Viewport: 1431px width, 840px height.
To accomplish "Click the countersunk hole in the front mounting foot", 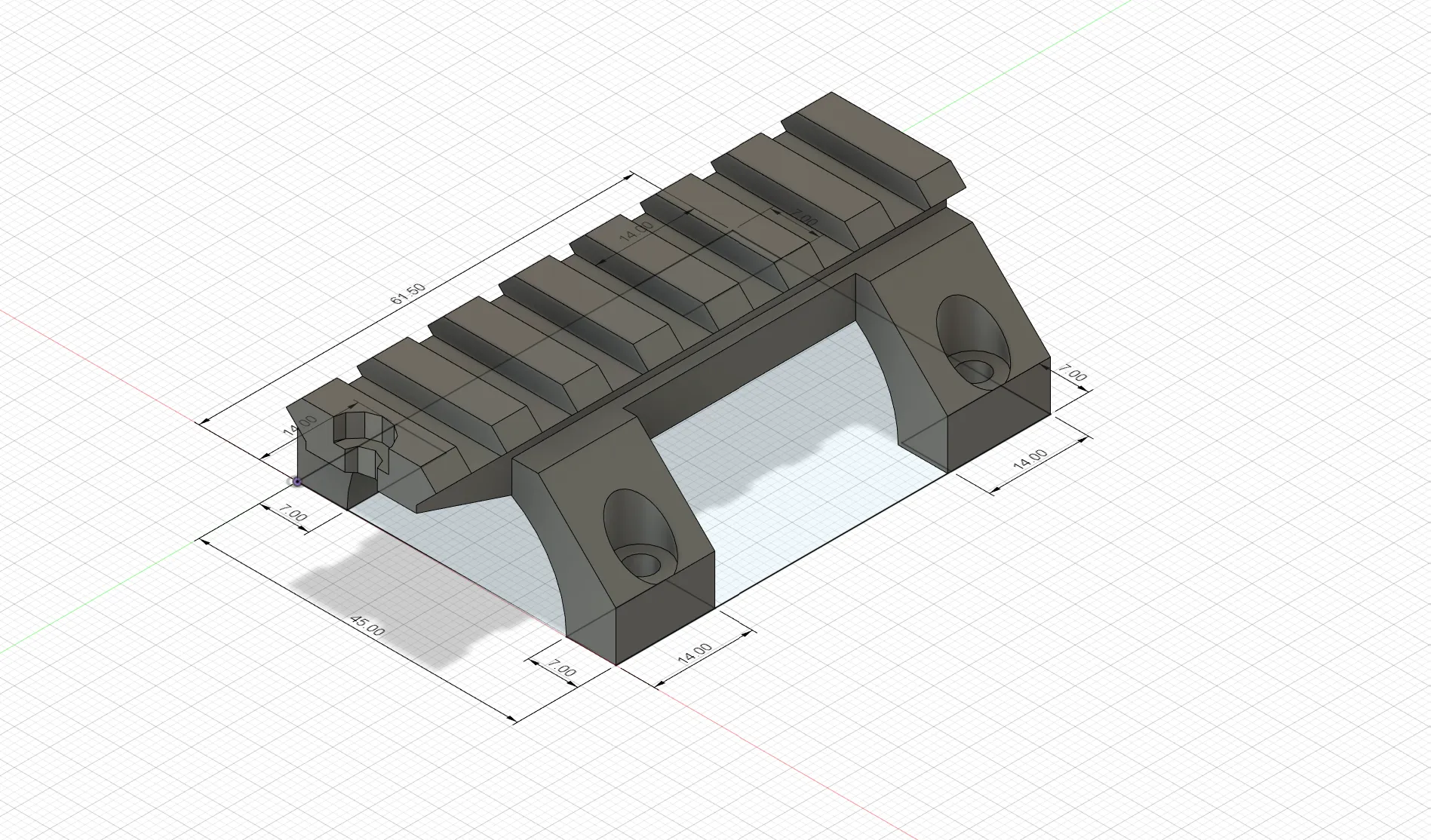I will (640, 538).
